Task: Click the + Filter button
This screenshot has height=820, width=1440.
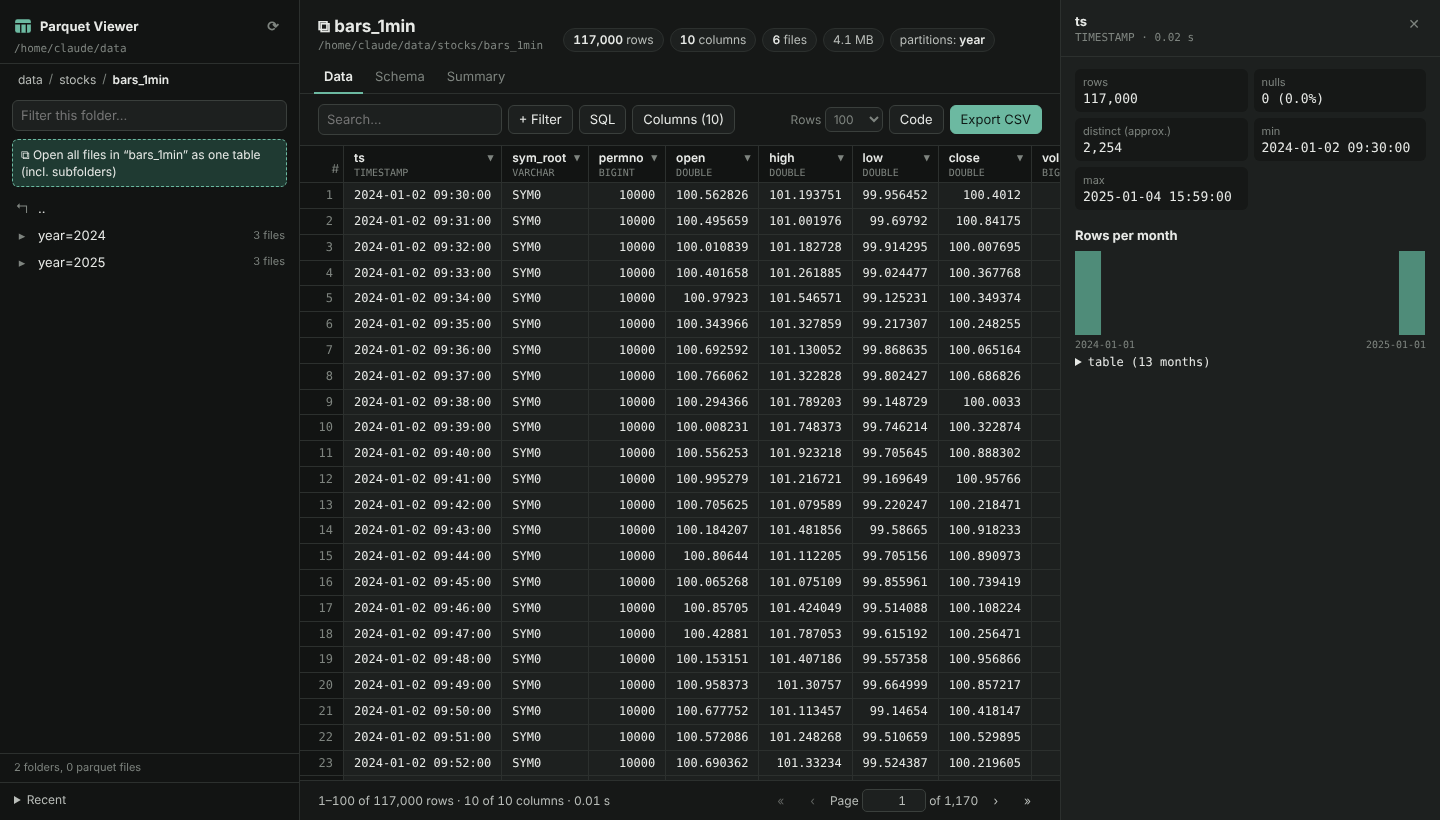Action: coord(541,119)
